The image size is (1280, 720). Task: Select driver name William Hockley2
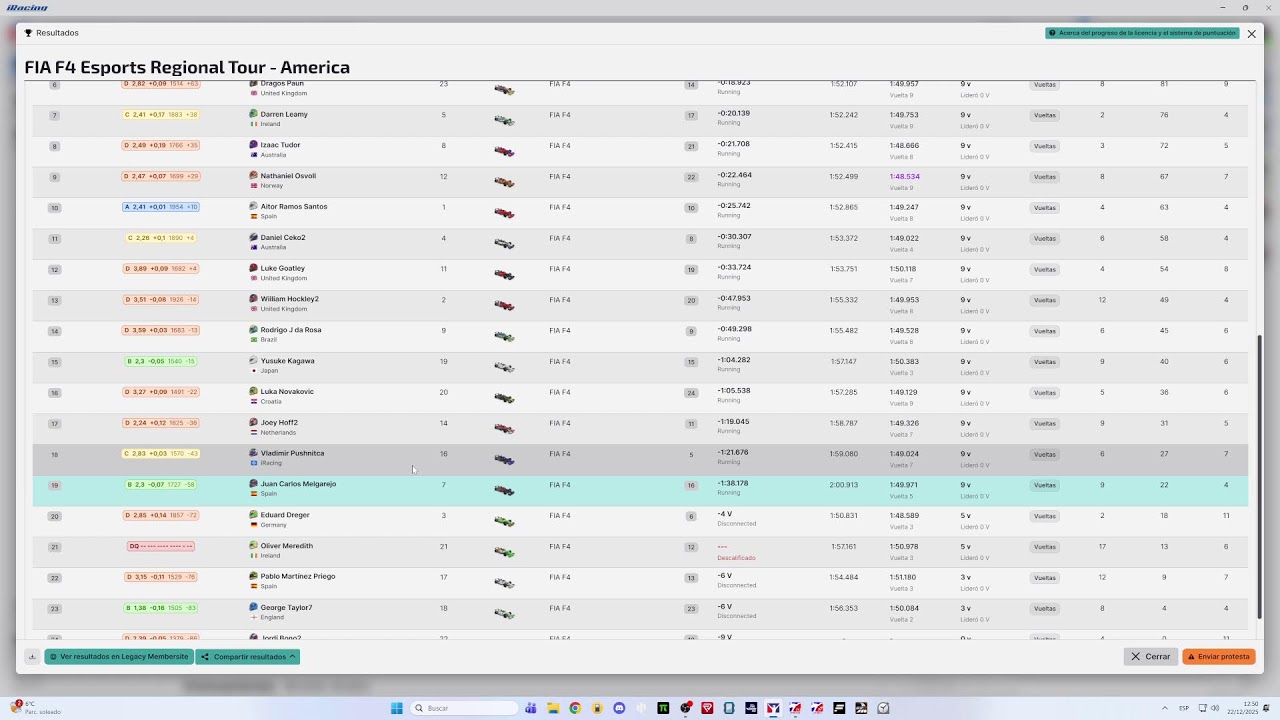coord(290,299)
